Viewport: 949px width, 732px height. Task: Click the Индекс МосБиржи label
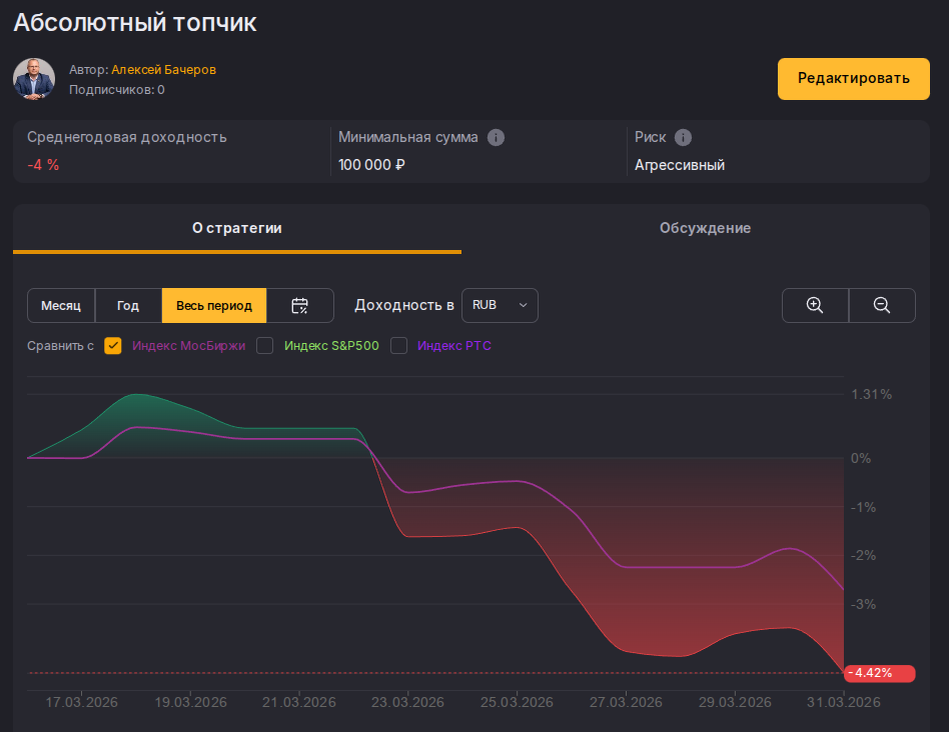[x=188, y=346]
